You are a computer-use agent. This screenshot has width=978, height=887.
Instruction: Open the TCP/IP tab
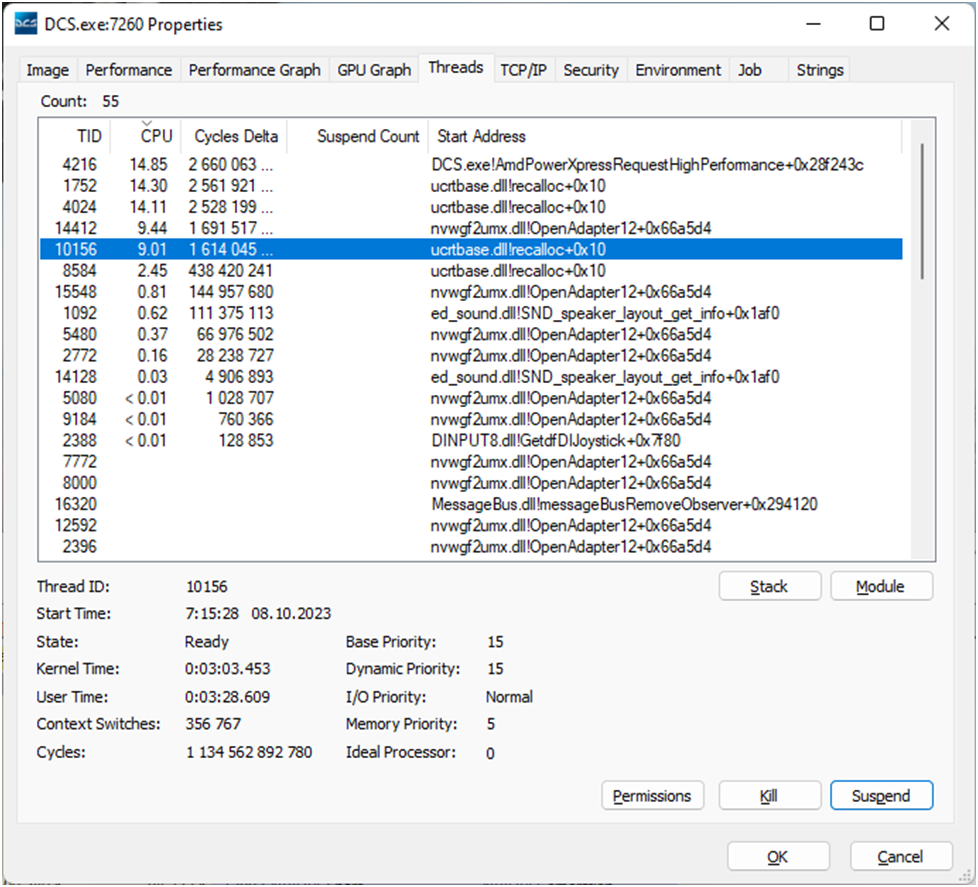tap(523, 70)
